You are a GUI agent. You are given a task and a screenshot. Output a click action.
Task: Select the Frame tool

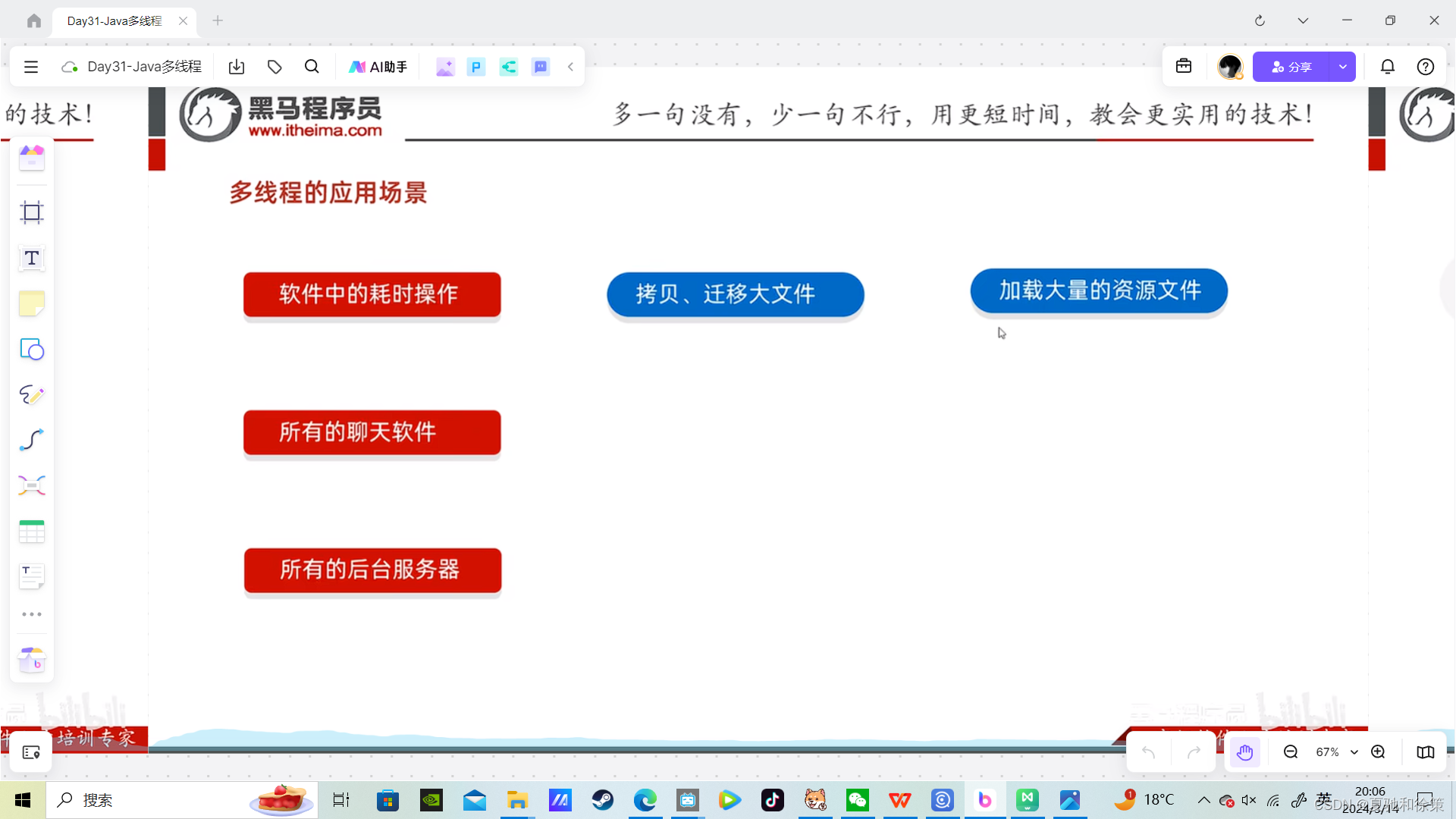32,212
